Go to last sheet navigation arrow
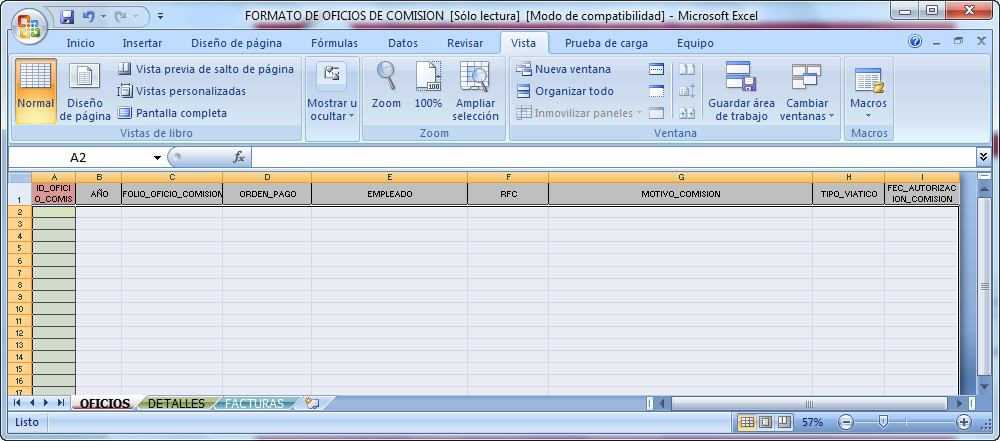Image resolution: width=1000 pixels, height=441 pixels. coord(61,403)
